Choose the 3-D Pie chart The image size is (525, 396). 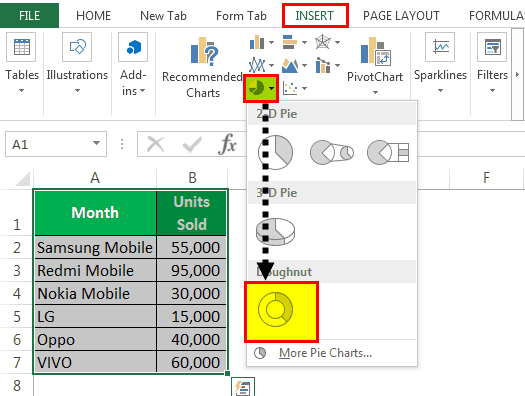point(276,232)
